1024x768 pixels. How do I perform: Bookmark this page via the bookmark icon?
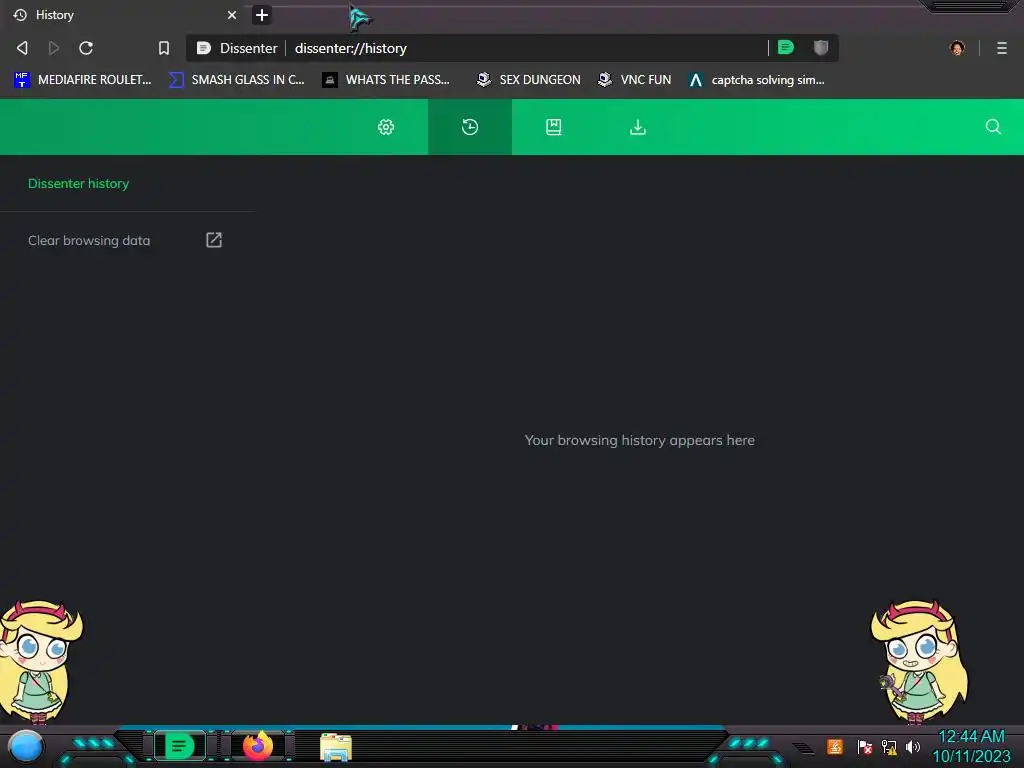pyautogui.click(x=164, y=48)
